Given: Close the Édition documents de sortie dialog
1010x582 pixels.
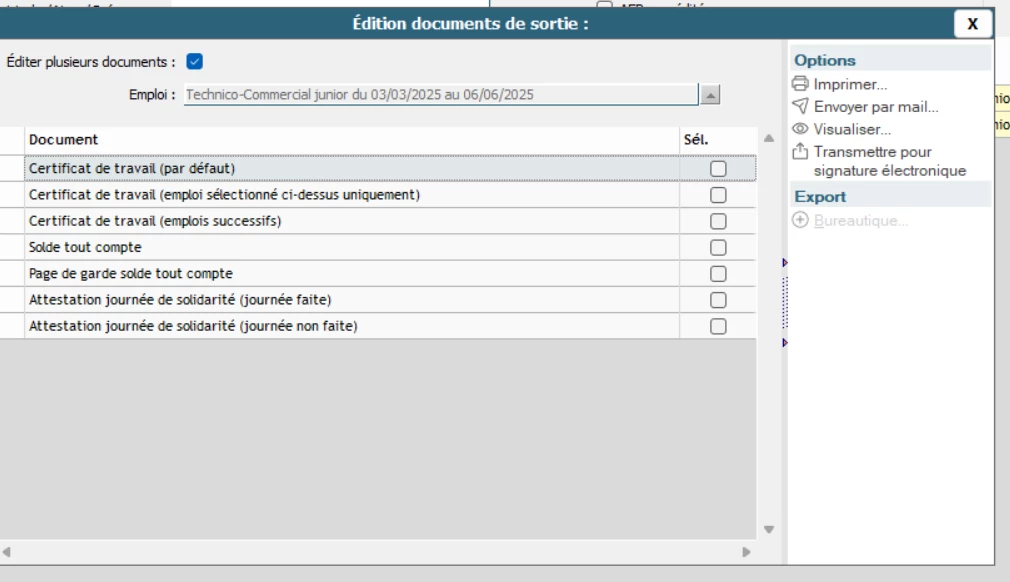Looking at the screenshot, I should point(973,24).
